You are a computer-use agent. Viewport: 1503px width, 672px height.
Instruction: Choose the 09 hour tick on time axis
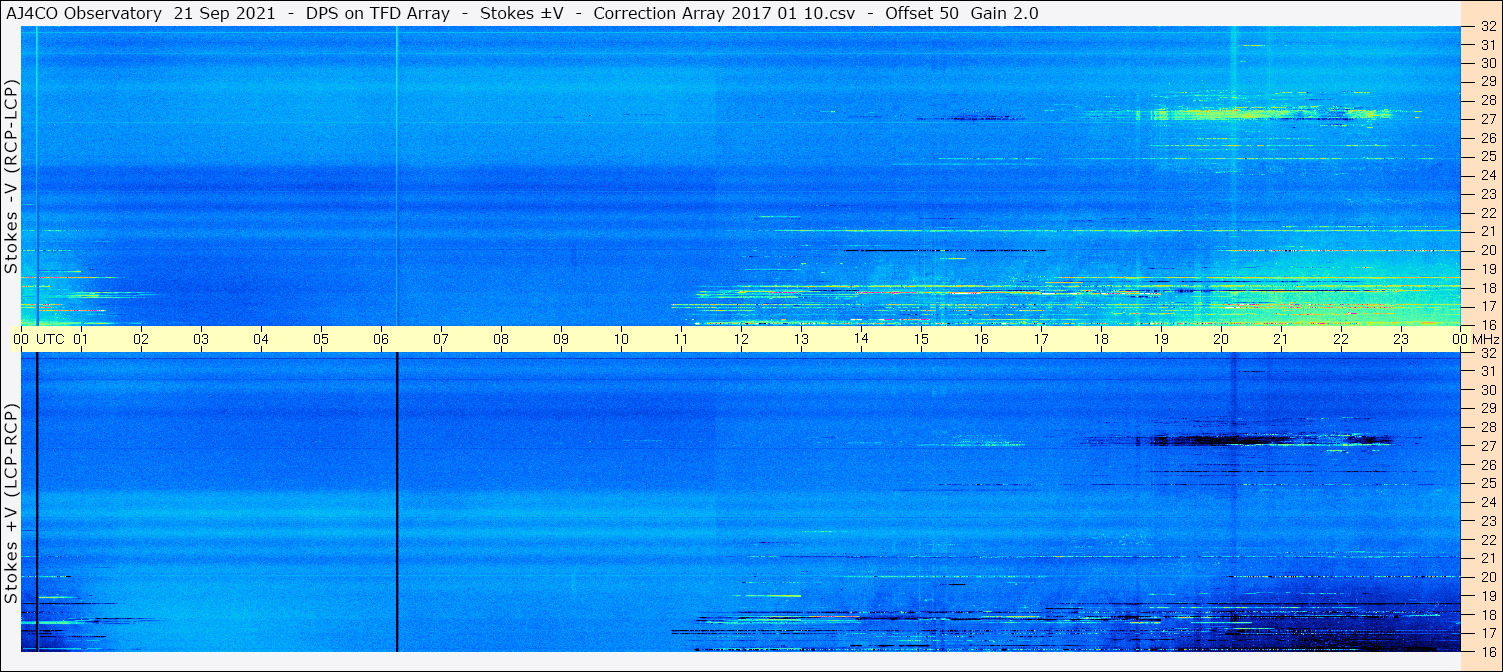pos(561,339)
